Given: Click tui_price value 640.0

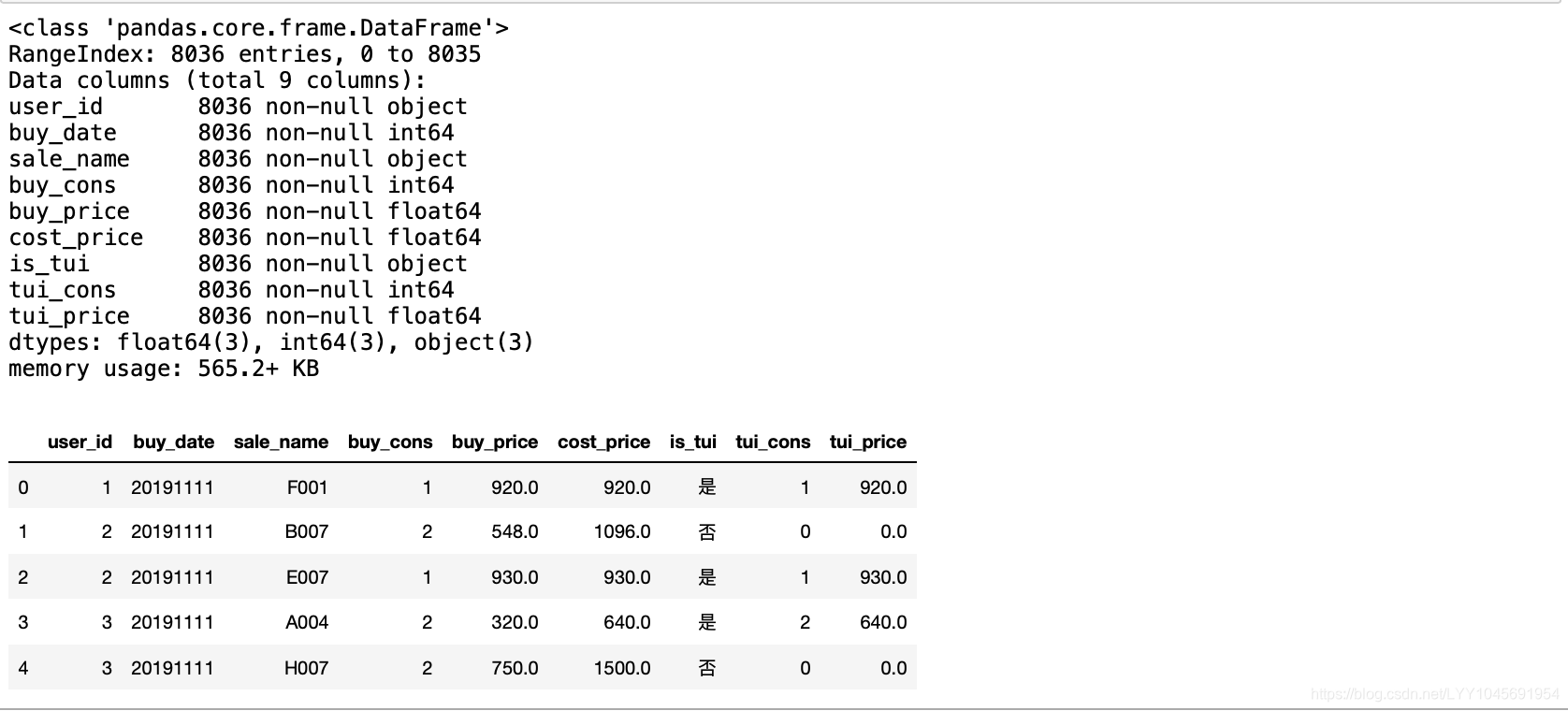Looking at the screenshot, I should pos(883,622).
